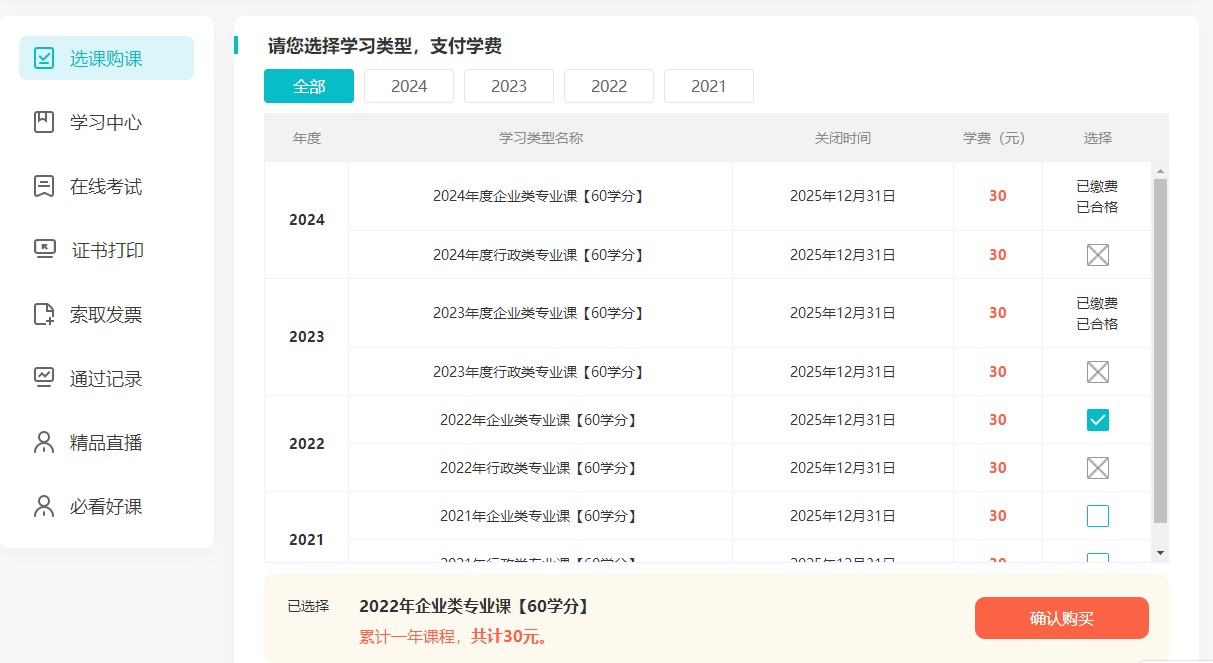
Task: Click the 确认购买 purchase button
Action: pyautogui.click(x=1061, y=618)
